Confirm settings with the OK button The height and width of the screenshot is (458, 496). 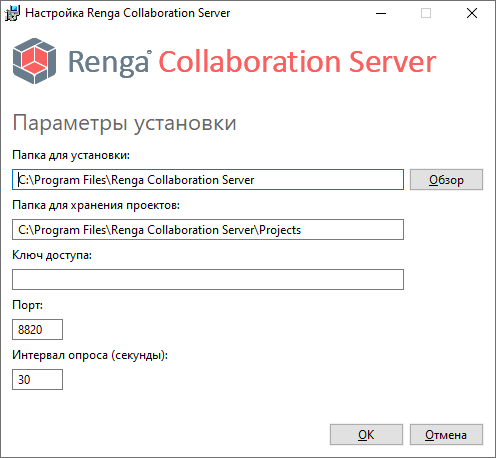click(366, 435)
